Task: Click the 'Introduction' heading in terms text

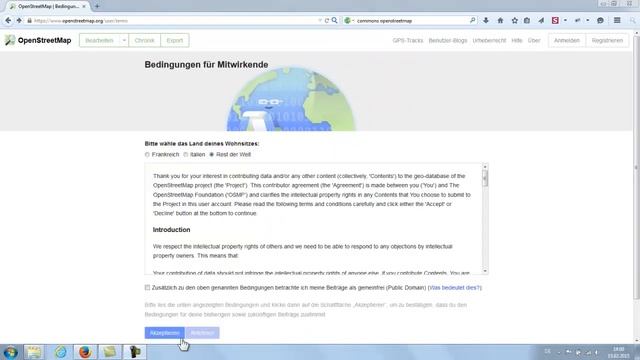Action: pos(171,230)
